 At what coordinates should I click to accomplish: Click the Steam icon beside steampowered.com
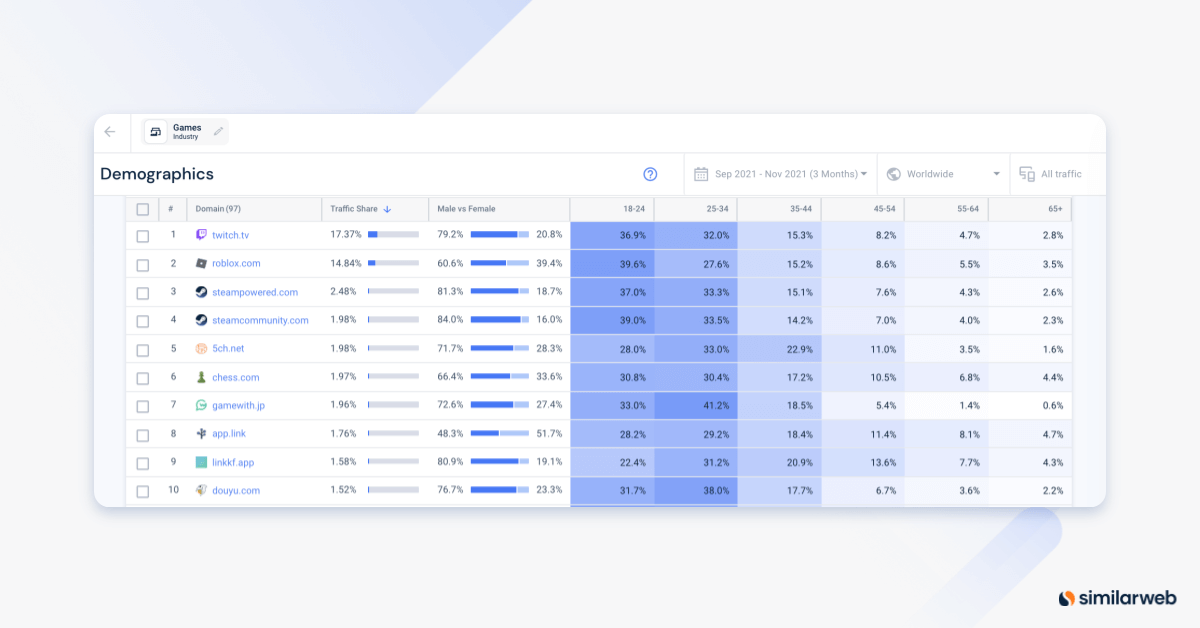coord(200,291)
